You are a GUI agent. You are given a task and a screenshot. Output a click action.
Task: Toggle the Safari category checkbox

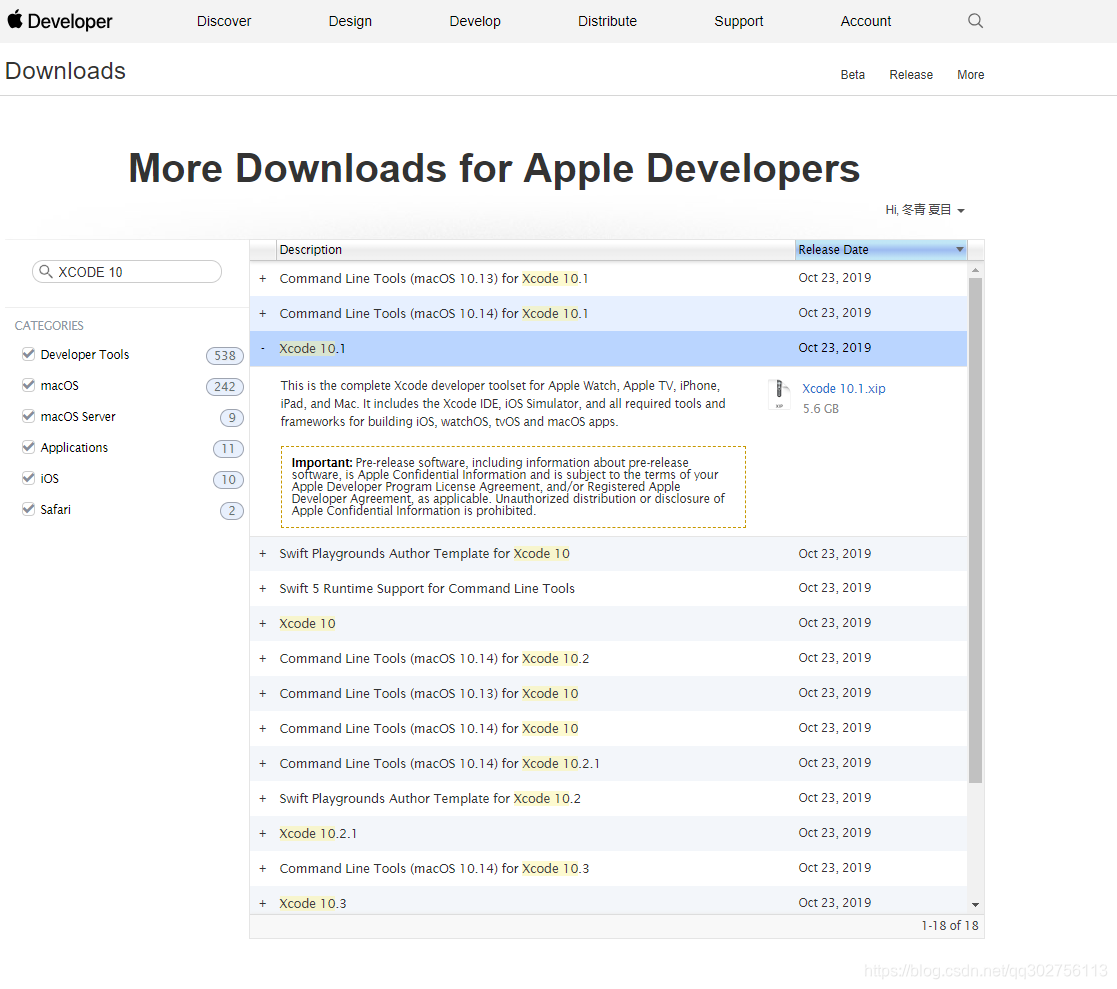[28, 509]
